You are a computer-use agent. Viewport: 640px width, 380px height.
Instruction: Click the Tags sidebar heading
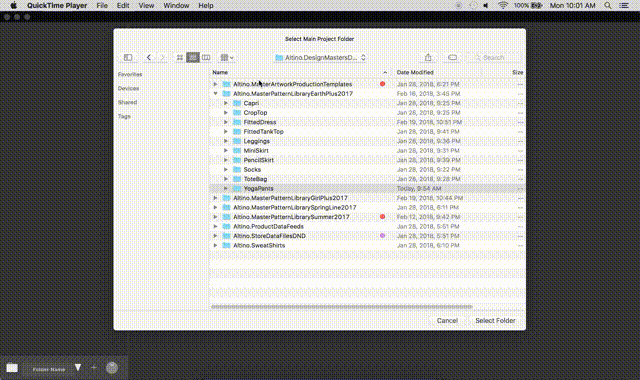point(124,116)
